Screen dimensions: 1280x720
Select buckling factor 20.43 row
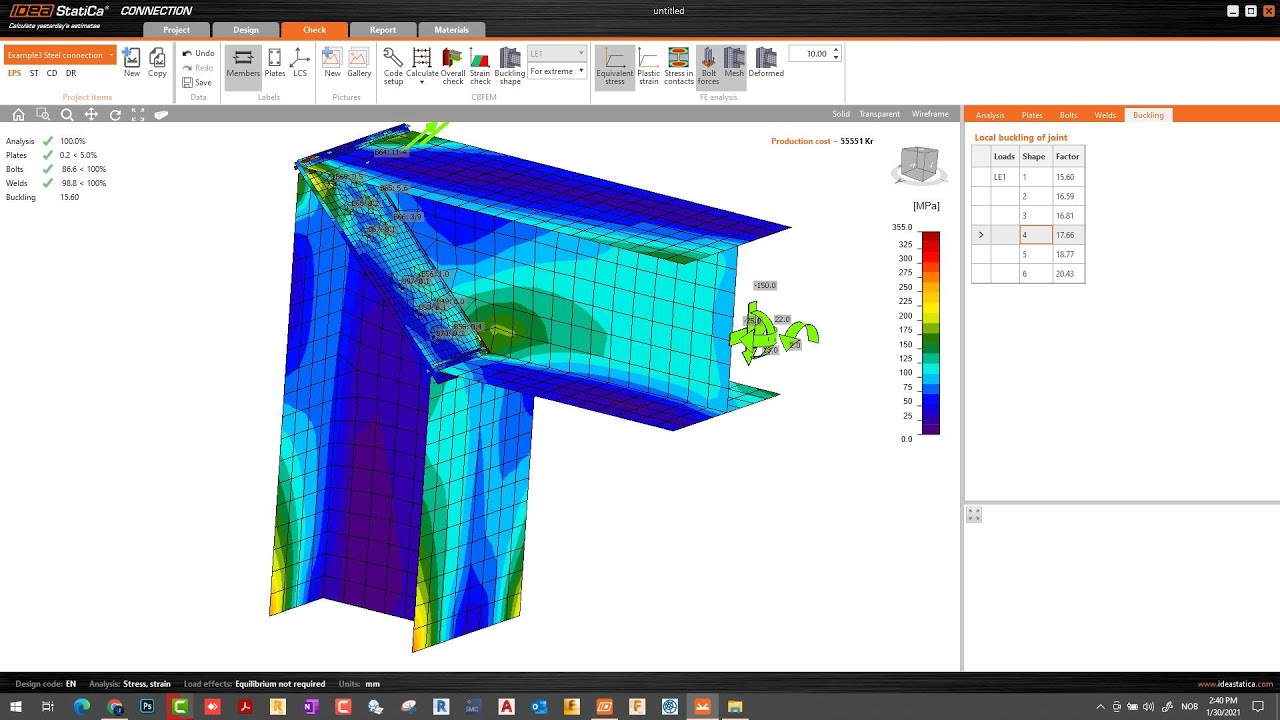[1028, 274]
